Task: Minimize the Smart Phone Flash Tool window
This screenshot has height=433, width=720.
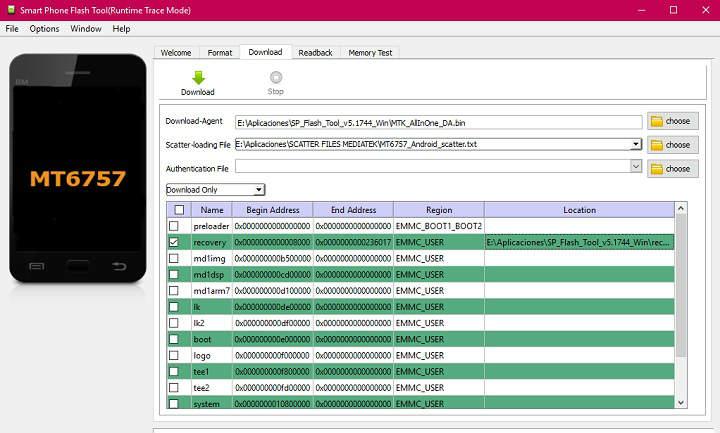Action: click(641, 10)
